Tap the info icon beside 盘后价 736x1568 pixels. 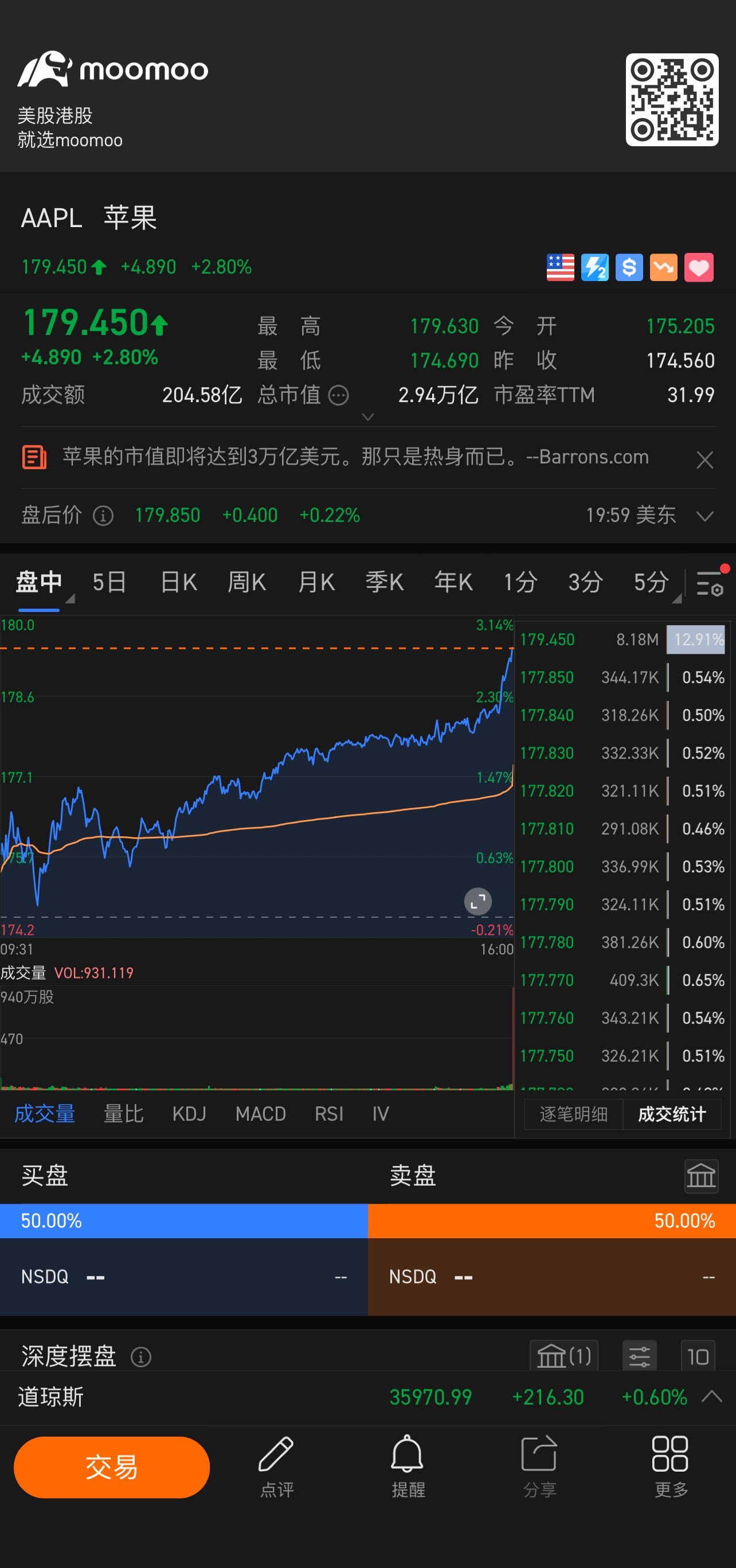click(x=103, y=516)
